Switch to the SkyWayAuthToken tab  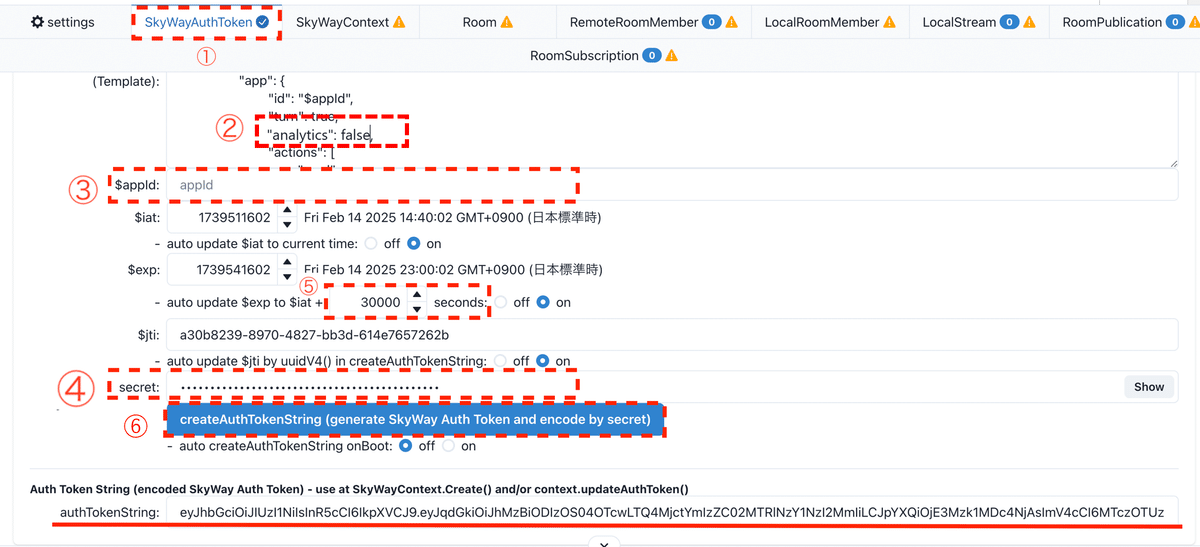point(206,22)
